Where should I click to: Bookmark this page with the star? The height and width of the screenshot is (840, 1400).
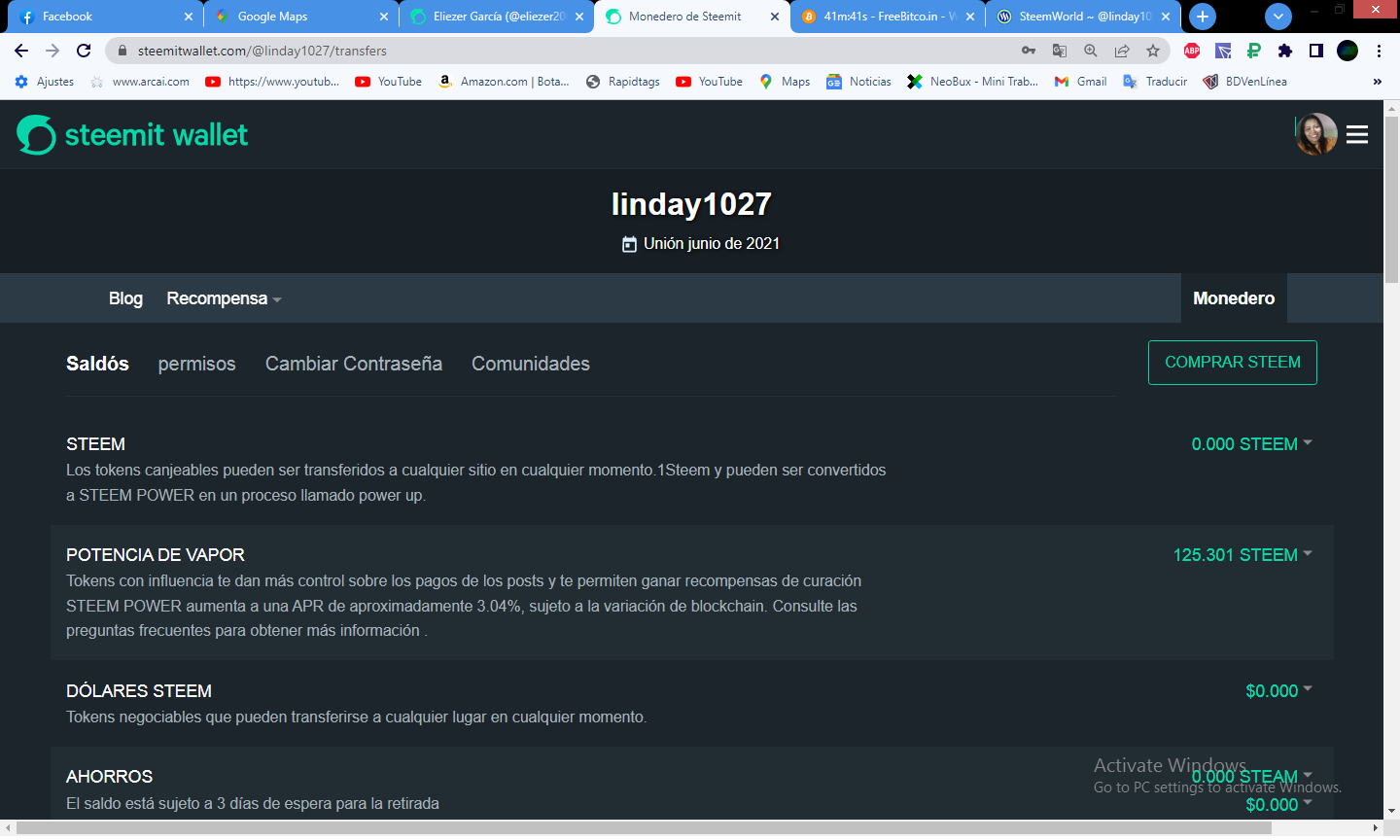[x=1153, y=51]
